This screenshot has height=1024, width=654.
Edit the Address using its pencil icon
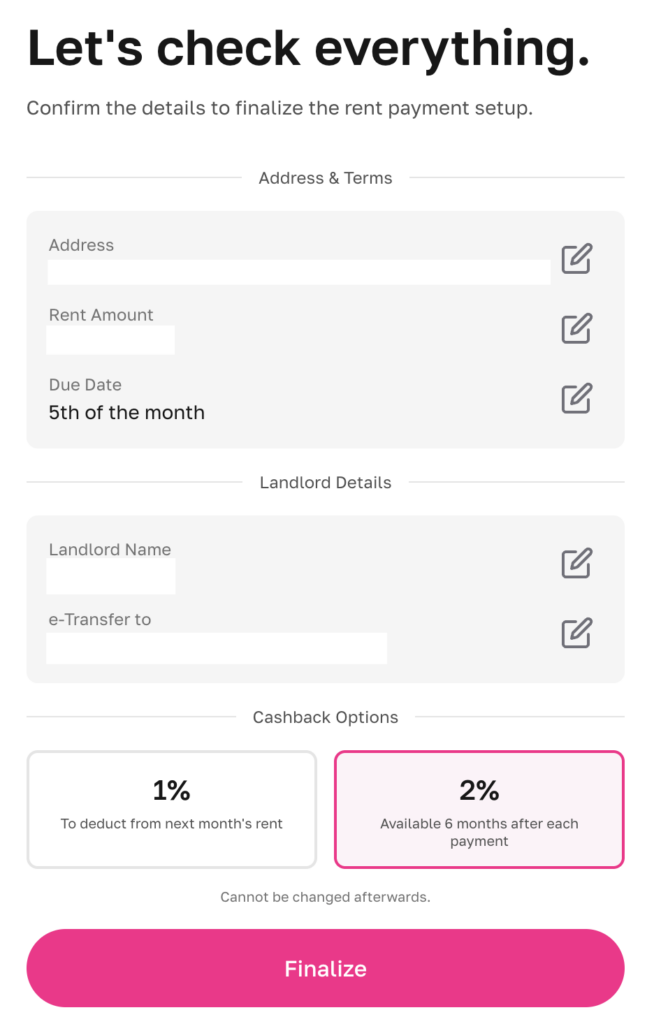point(576,259)
